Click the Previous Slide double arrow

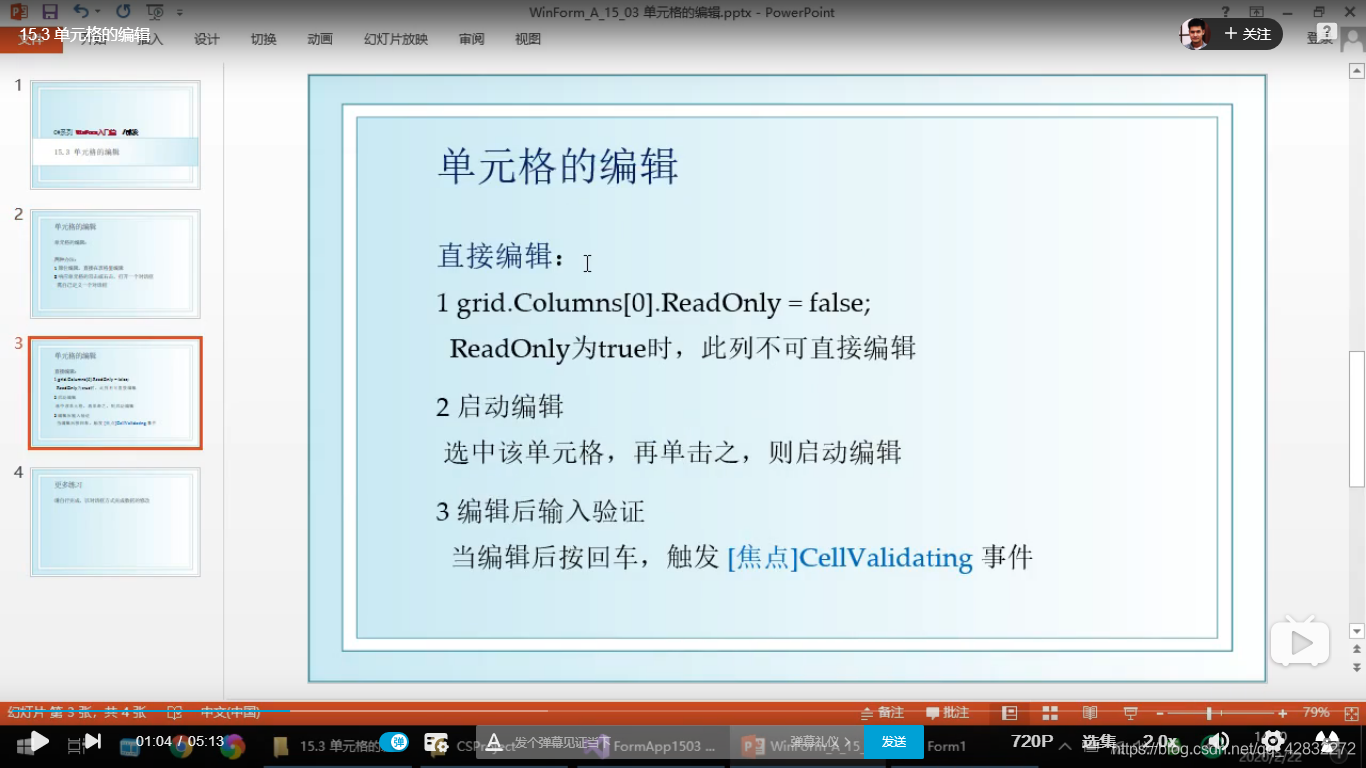click(x=1357, y=651)
